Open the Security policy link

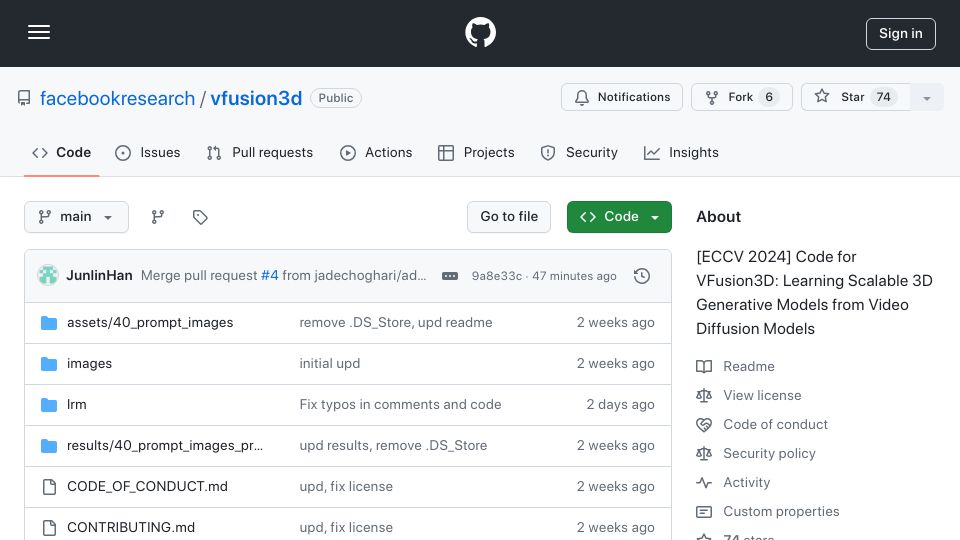(769, 454)
